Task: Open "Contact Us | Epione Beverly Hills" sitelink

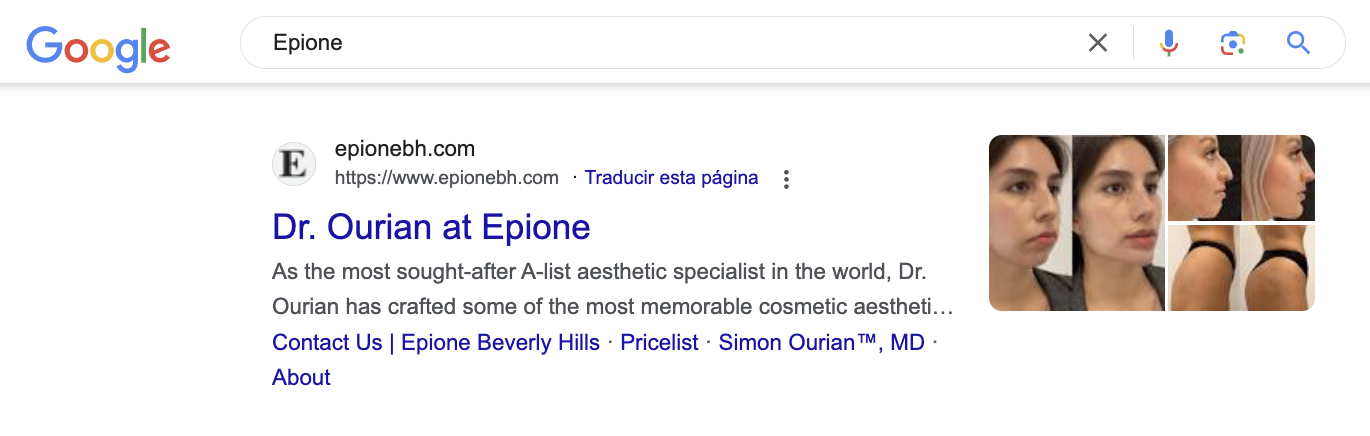Action: 436,343
